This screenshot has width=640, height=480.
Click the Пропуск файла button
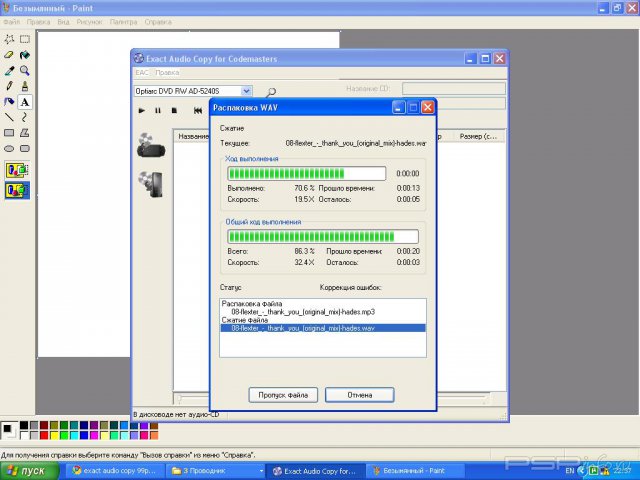click(283, 394)
